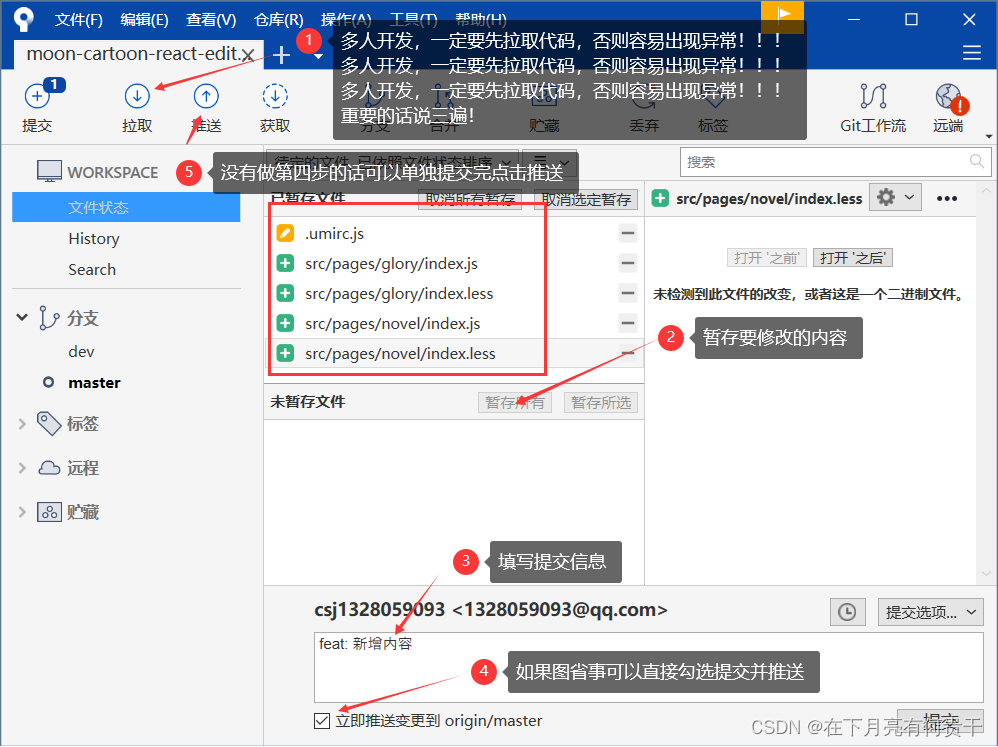The width and height of the screenshot is (998, 747).
Task: Select the dev branch
Action: click(x=81, y=352)
